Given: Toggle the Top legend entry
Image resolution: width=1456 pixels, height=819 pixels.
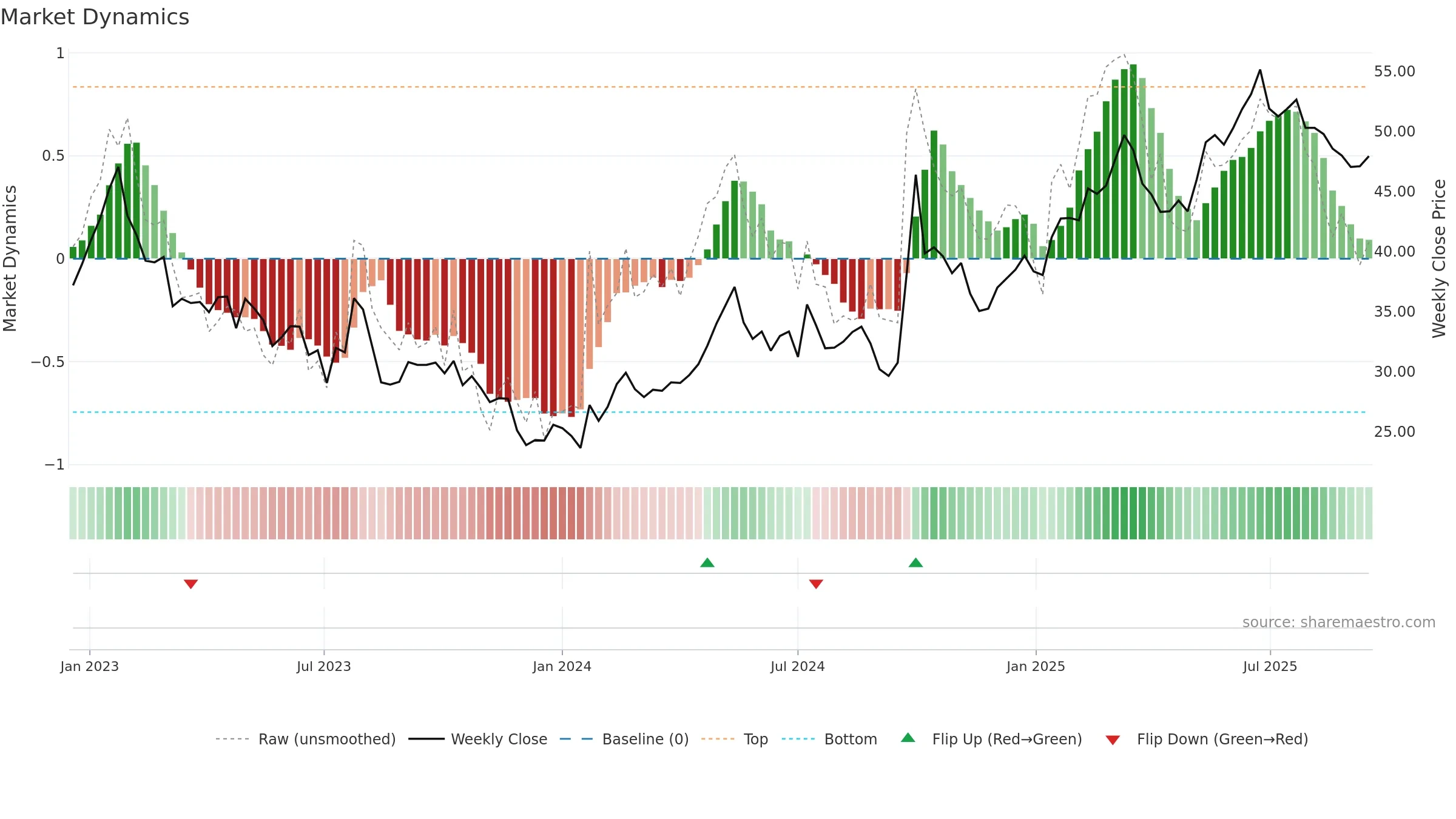Looking at the screenshot, I should click(734, 739).
